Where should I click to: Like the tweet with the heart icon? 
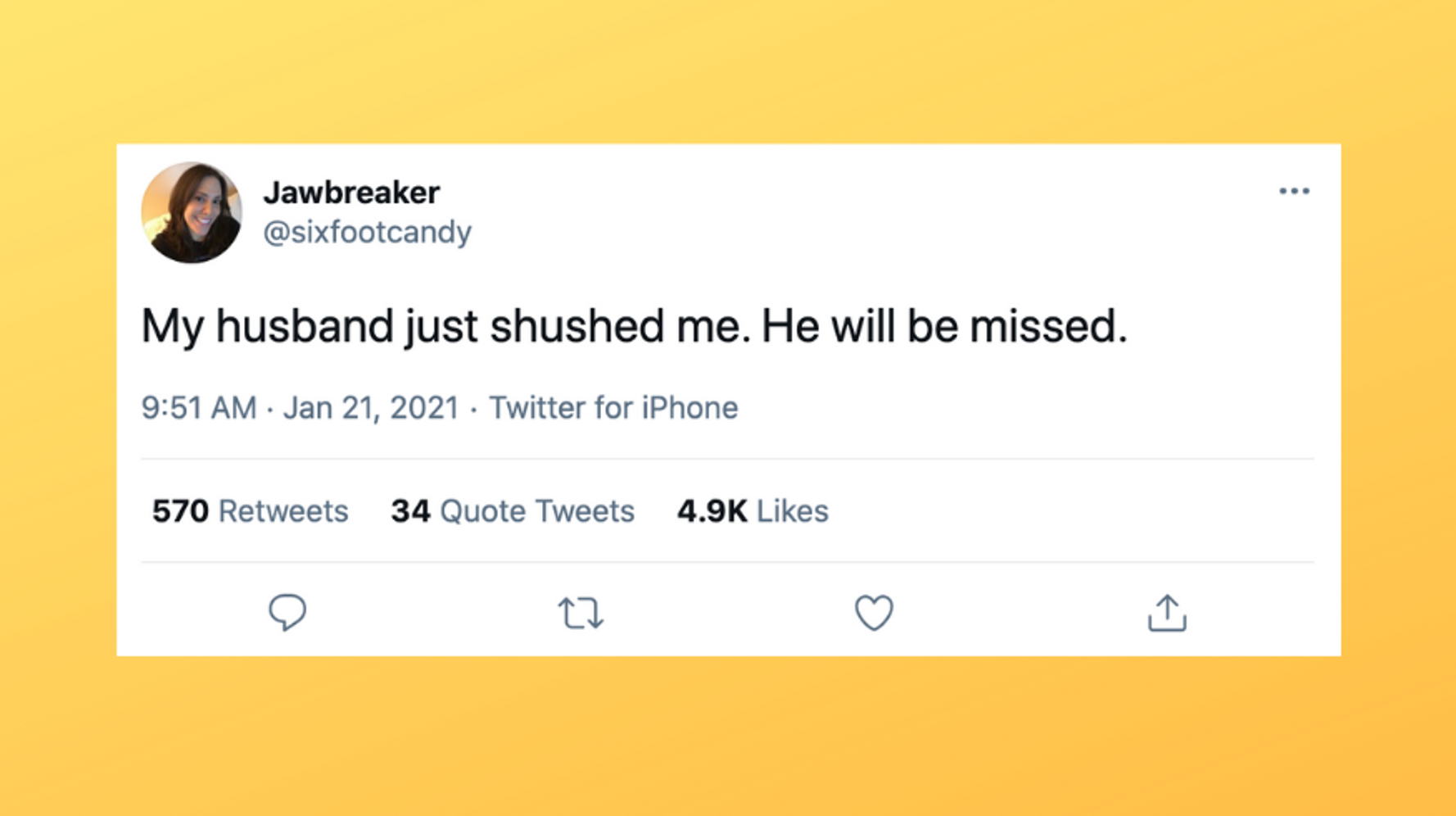coord(874,613)
